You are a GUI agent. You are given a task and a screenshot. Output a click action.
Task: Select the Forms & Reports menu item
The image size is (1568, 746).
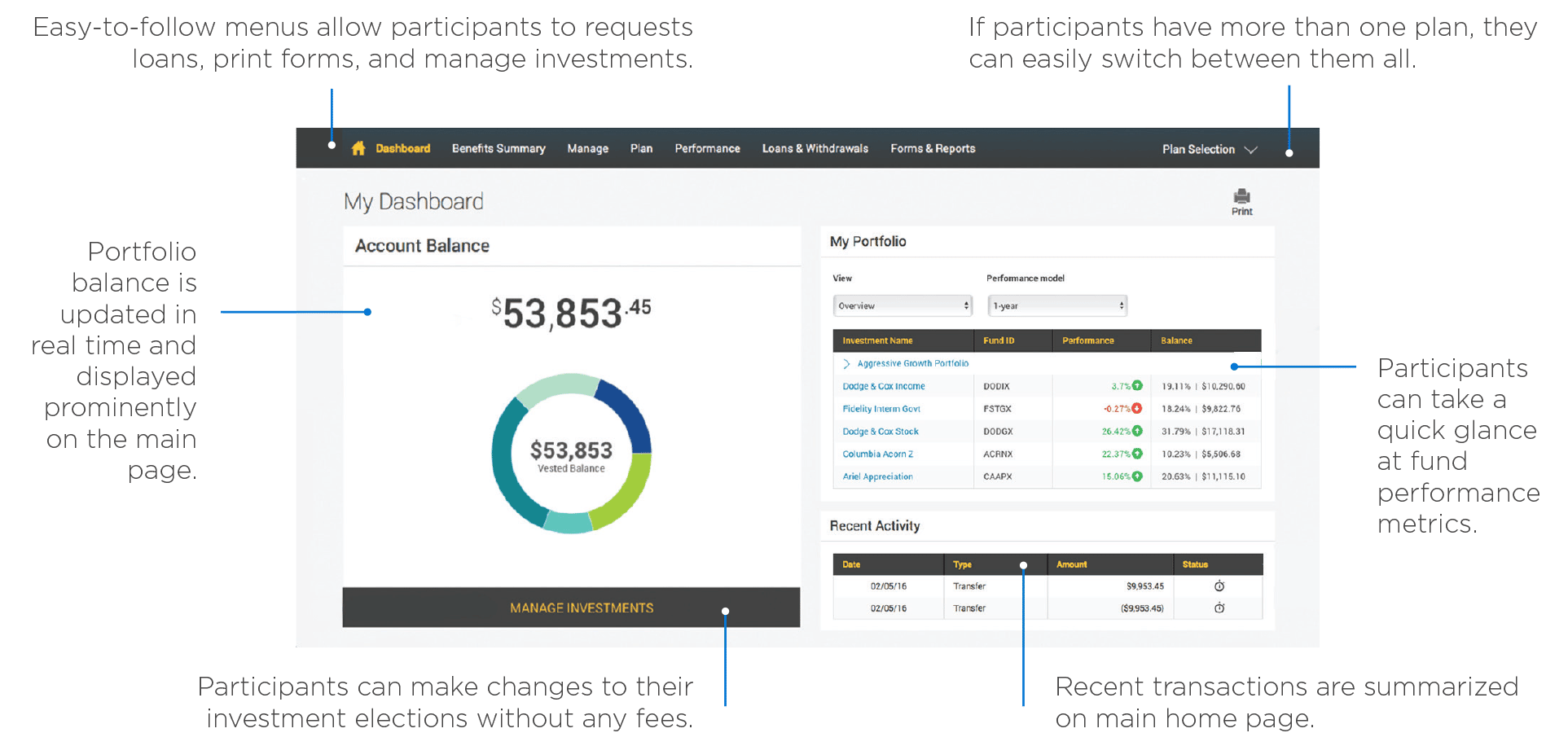pos(933,148)
